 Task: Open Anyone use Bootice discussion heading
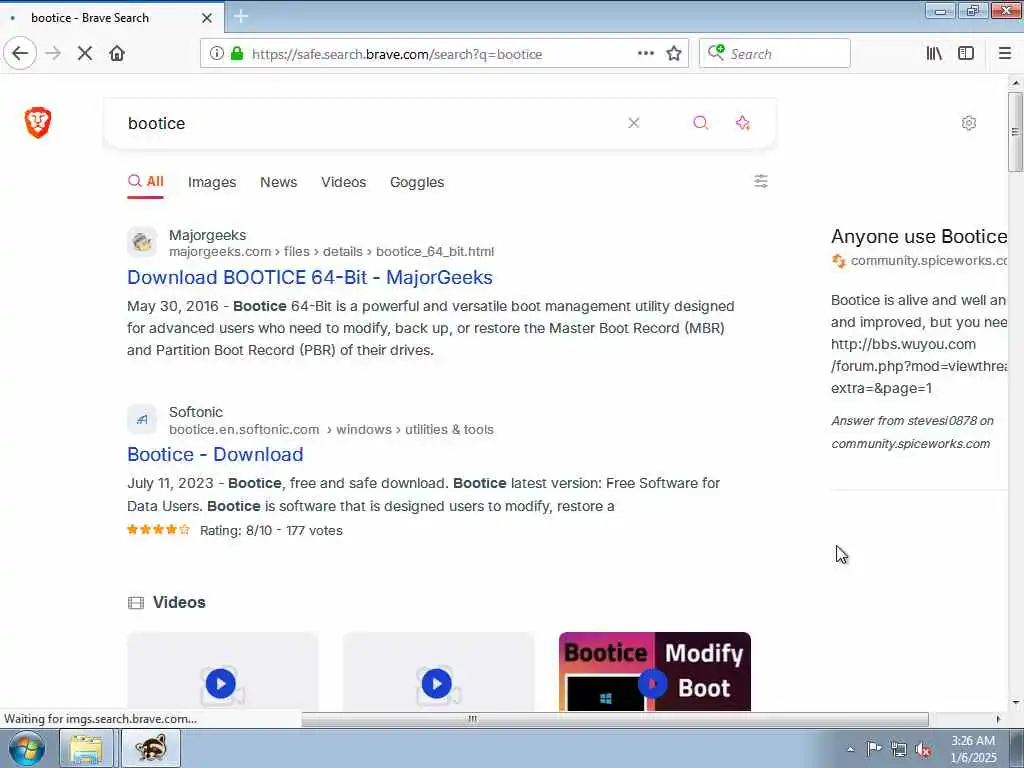[x=919, y=236]
